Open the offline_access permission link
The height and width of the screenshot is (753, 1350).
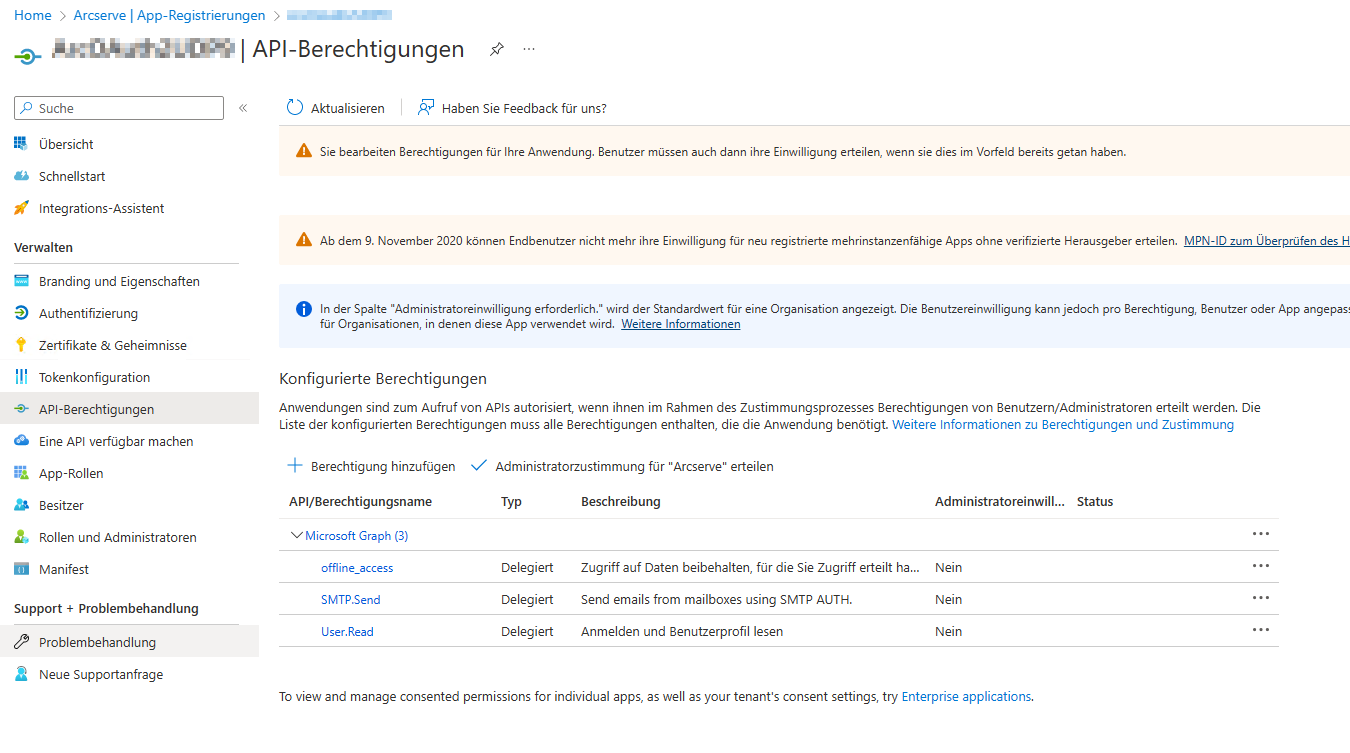click(x=357, y=568)
